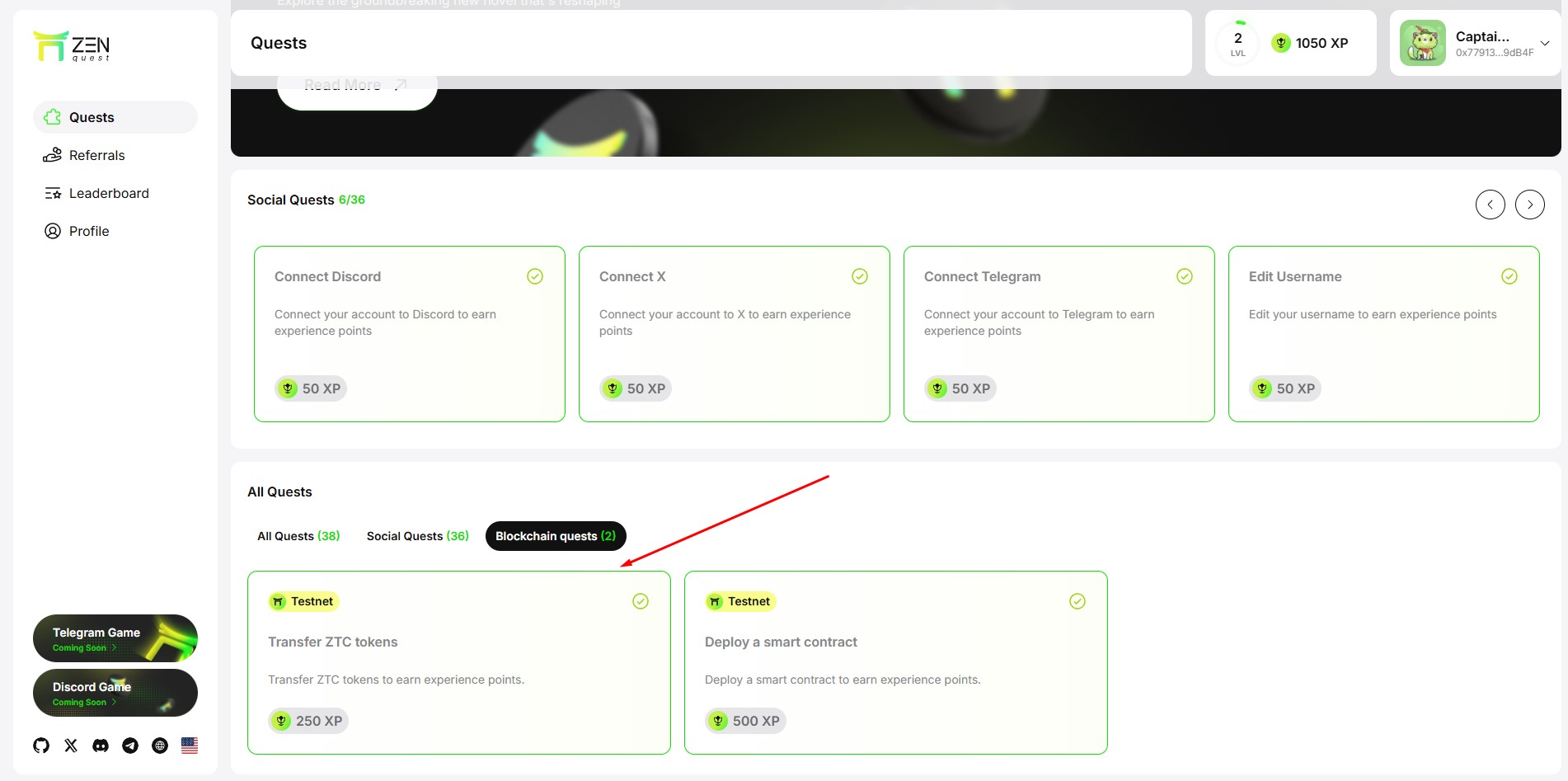
Task: Click the Telegram icon in the sidebar footer
Action: tap(130, 746)
